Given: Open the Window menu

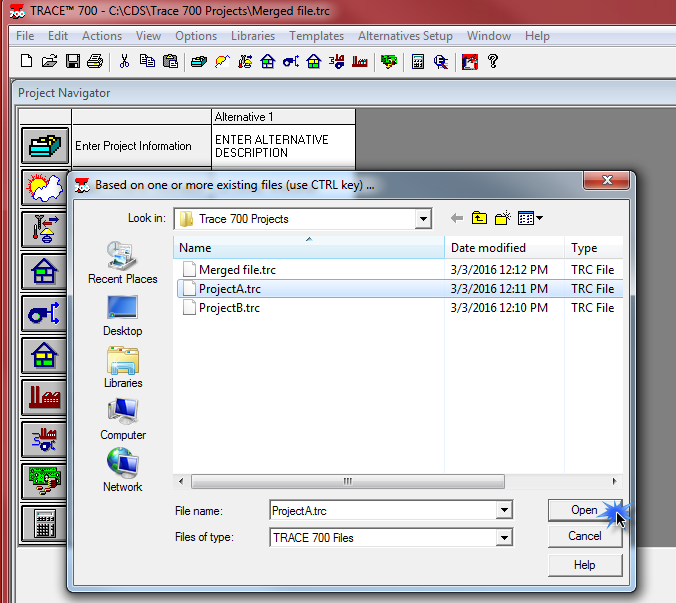Looking at the screenshot, I should tap(489, 36).
